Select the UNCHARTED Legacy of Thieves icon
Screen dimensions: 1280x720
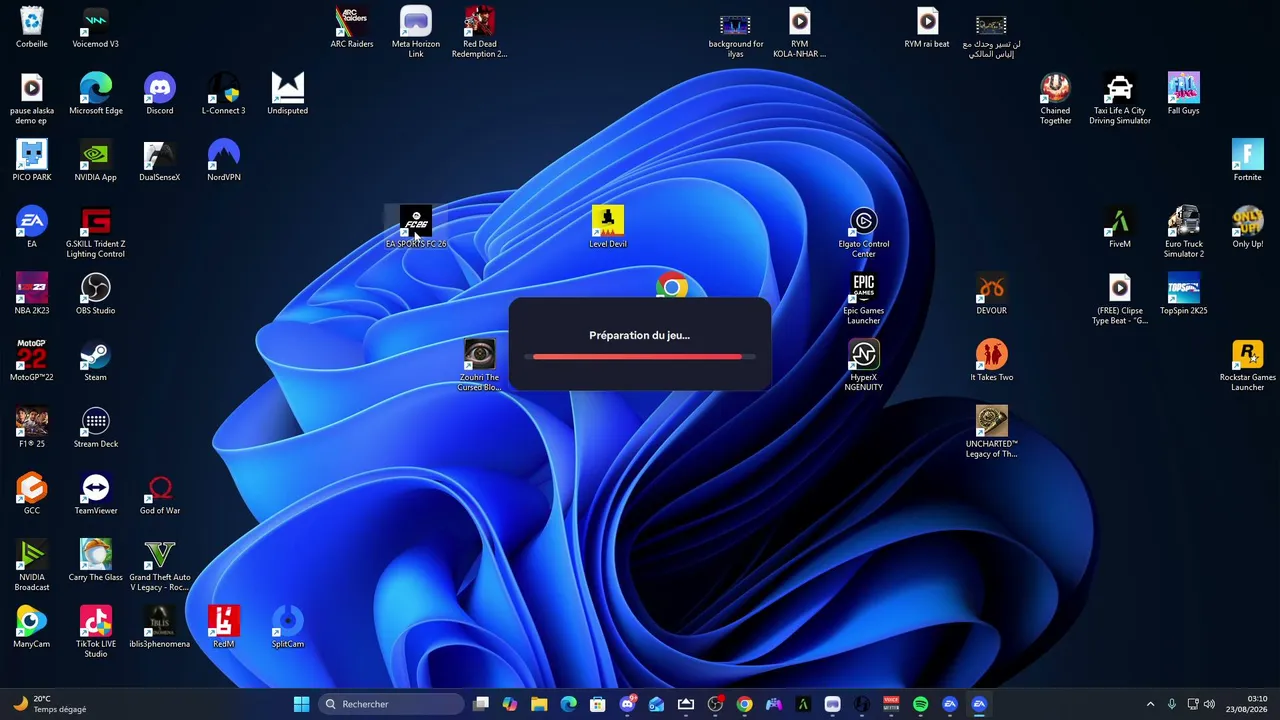(x=992, y=432)
